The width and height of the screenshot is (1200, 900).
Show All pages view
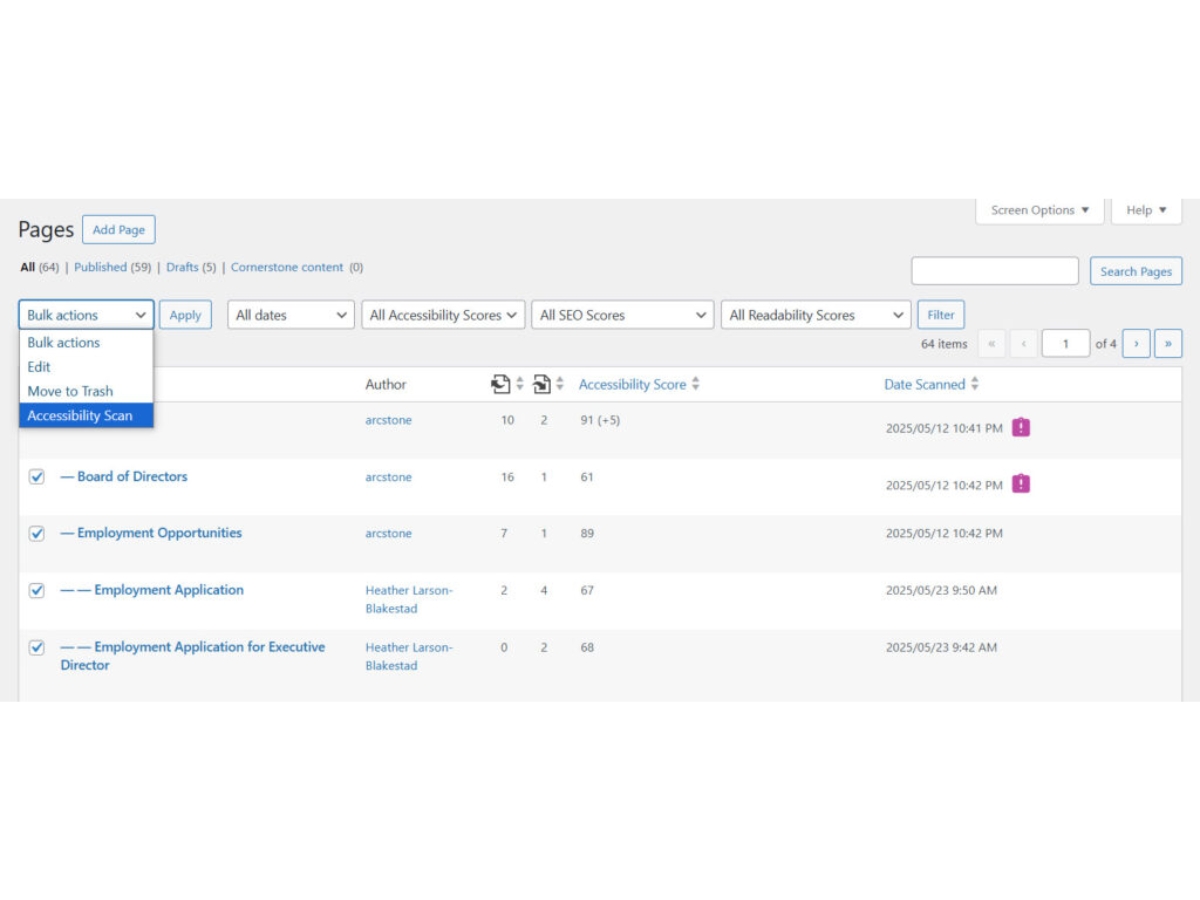[x=27, y=267]
